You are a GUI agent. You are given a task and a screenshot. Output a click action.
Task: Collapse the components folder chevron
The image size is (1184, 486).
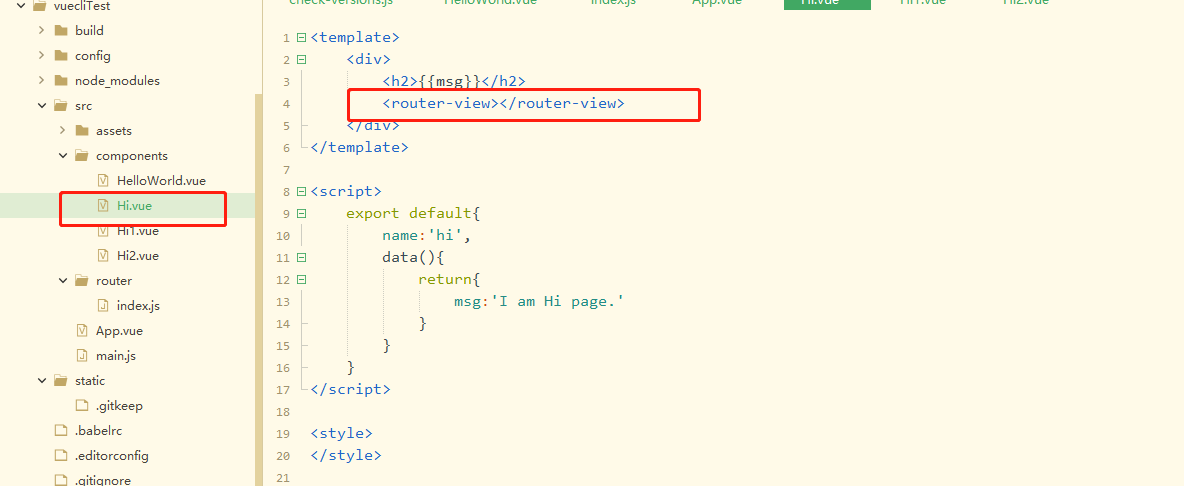[63, 155]
